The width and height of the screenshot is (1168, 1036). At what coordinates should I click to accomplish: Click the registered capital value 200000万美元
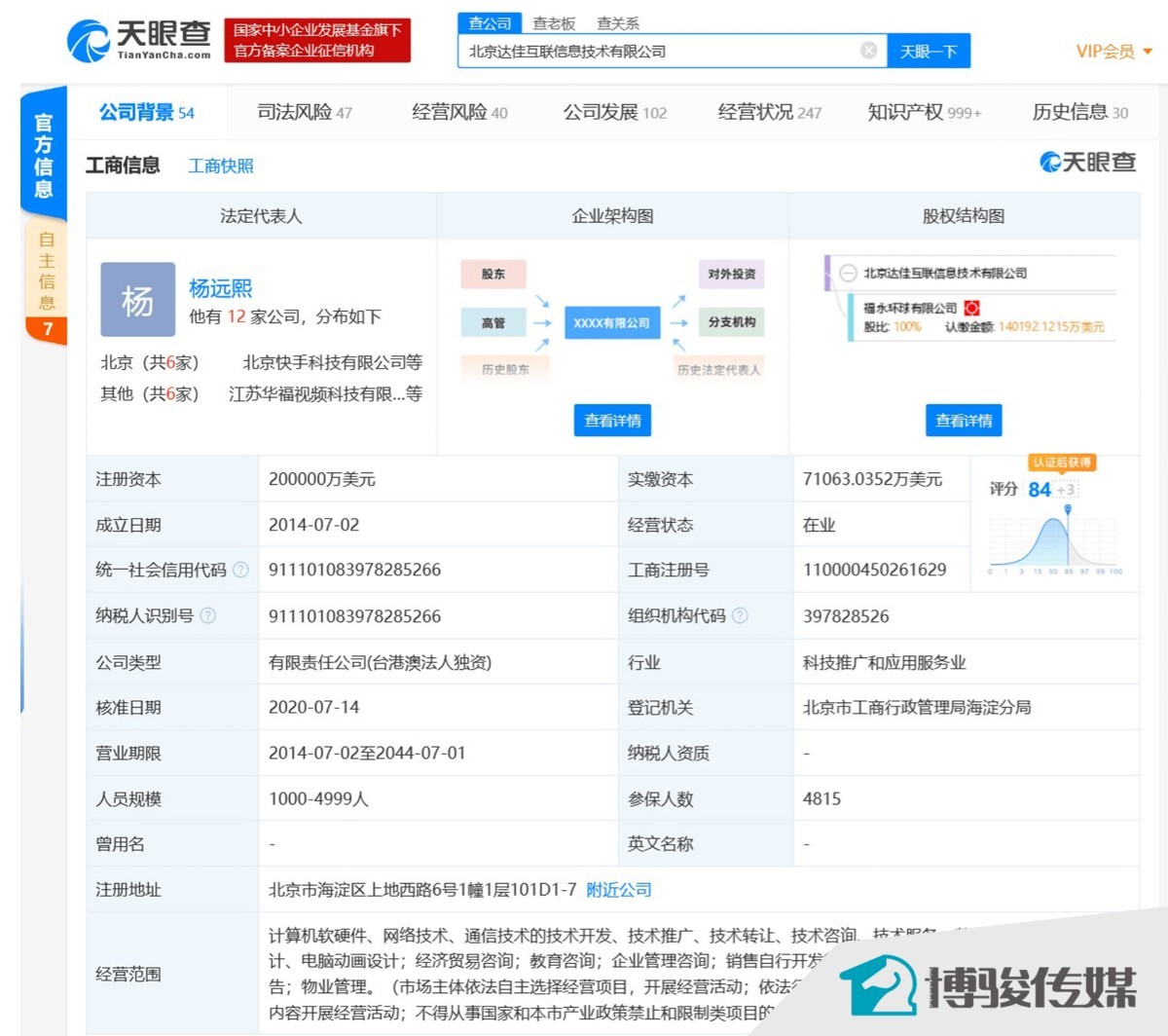point(321,479)
